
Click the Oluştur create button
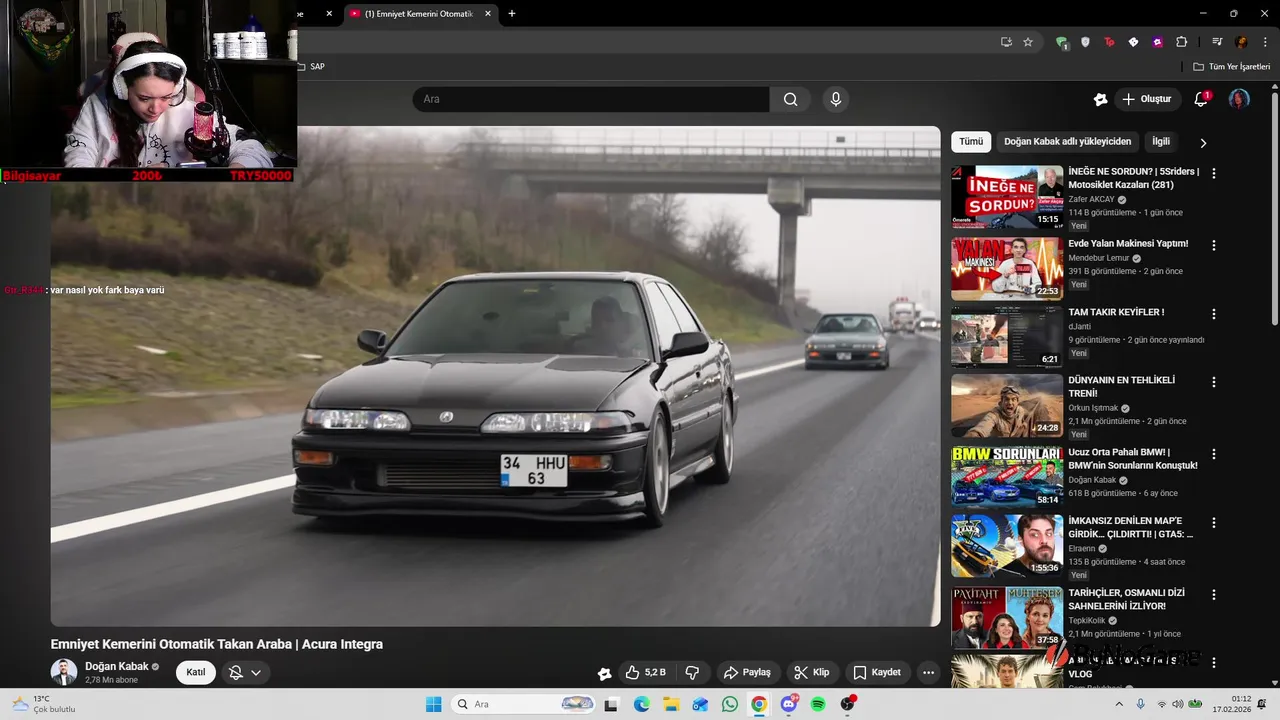click(x=1146, y=99)
